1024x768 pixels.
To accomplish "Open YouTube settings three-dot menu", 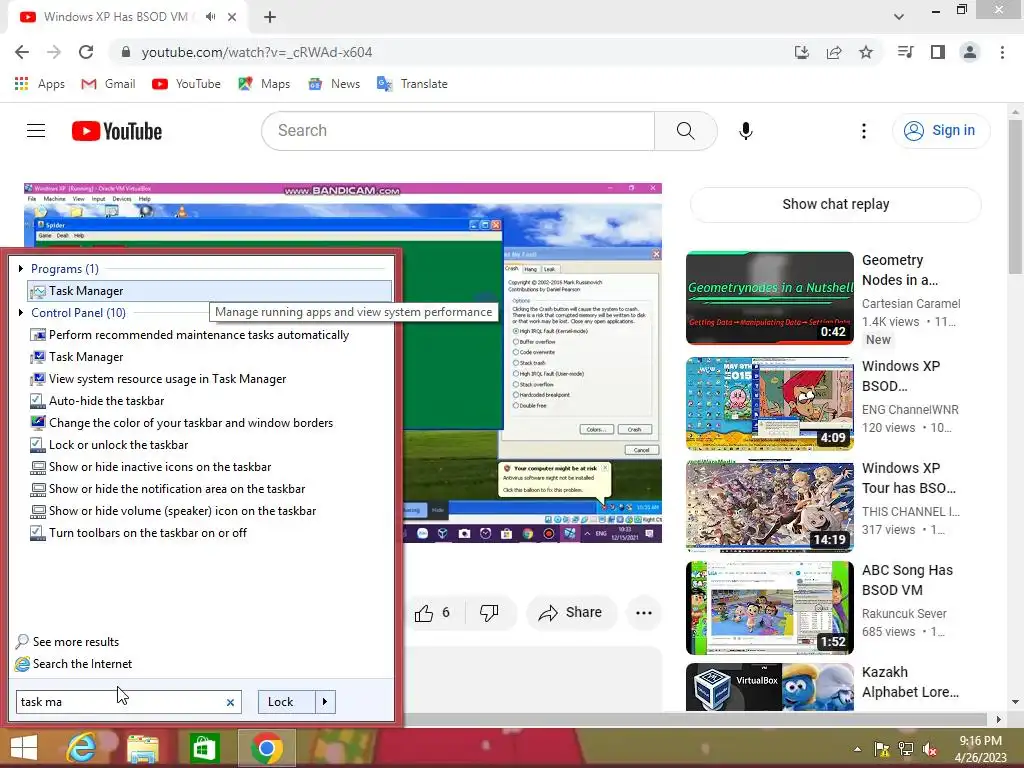I will (x=864, y=131).
